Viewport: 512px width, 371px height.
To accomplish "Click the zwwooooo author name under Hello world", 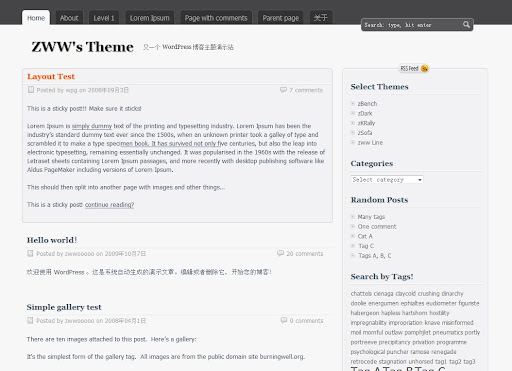I will tap(79, 254).
